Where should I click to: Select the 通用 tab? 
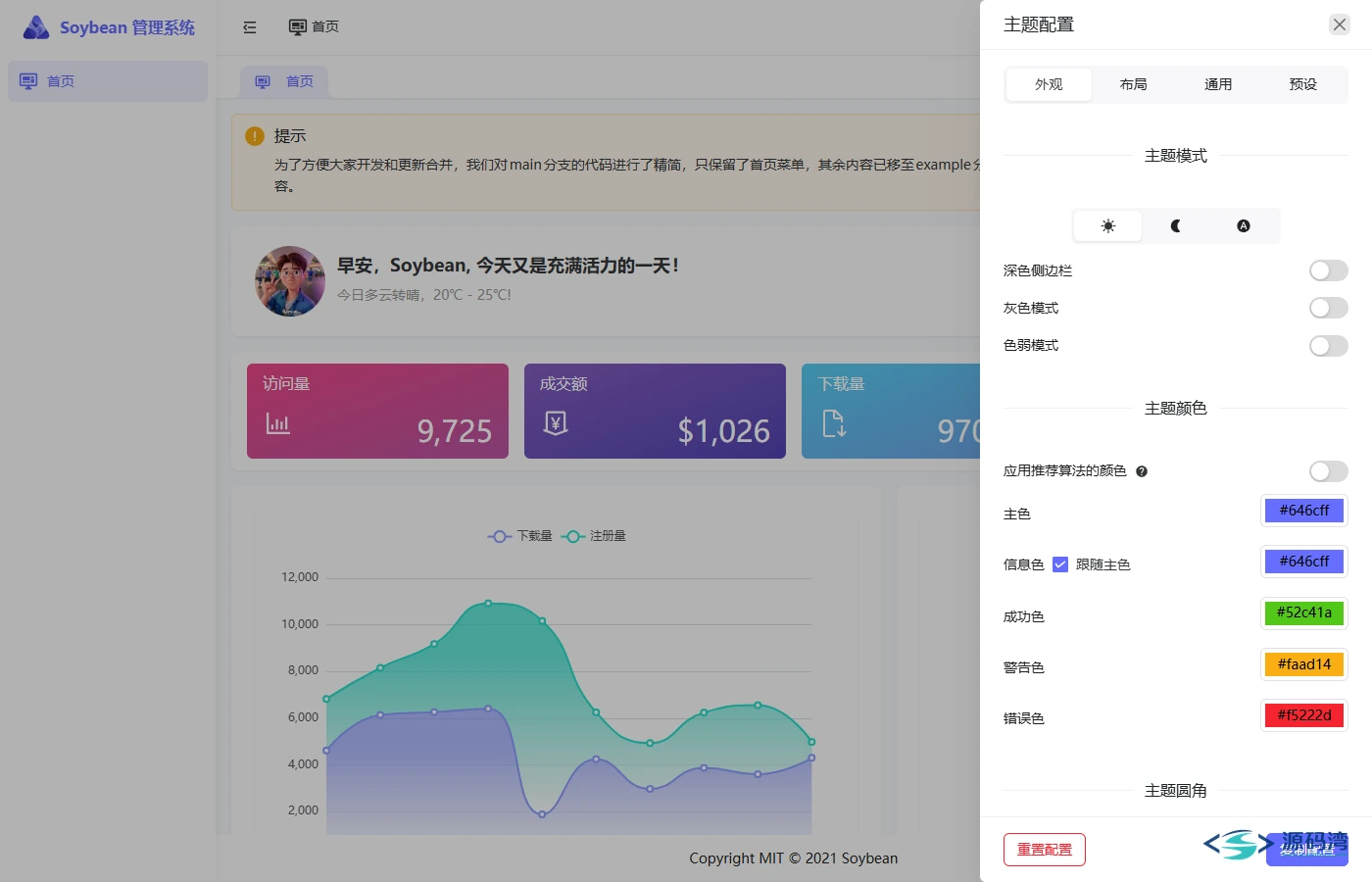point(1218,84)
